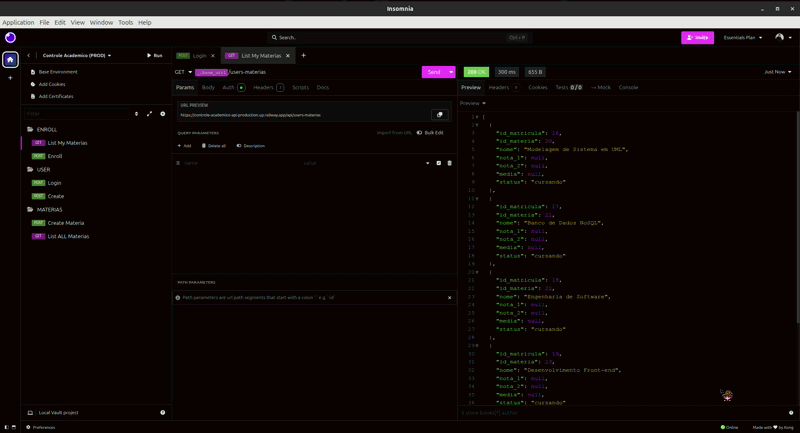Toggle Bulk Edit mode
The image size is (800, 433).
click(x=430, y=133)
